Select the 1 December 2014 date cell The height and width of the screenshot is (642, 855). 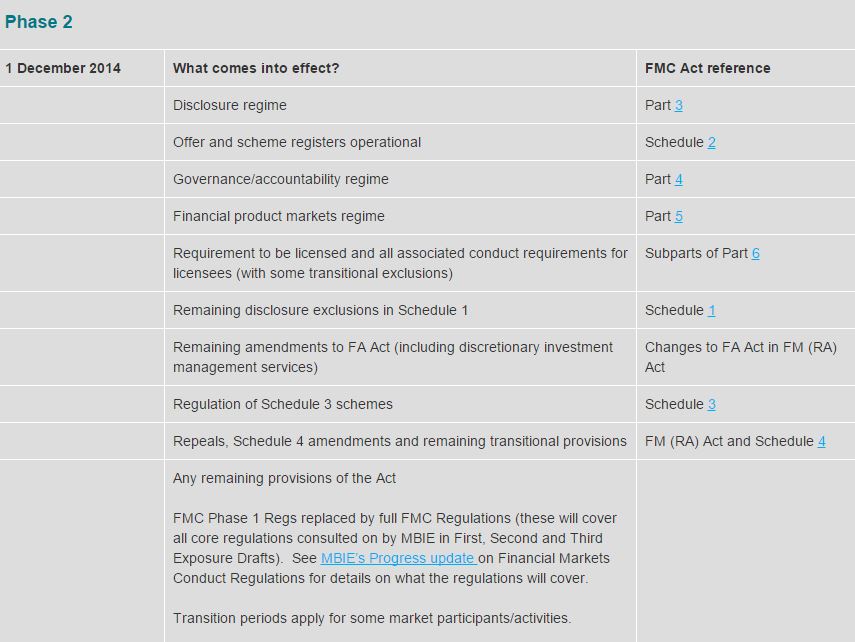click(63, 69)
